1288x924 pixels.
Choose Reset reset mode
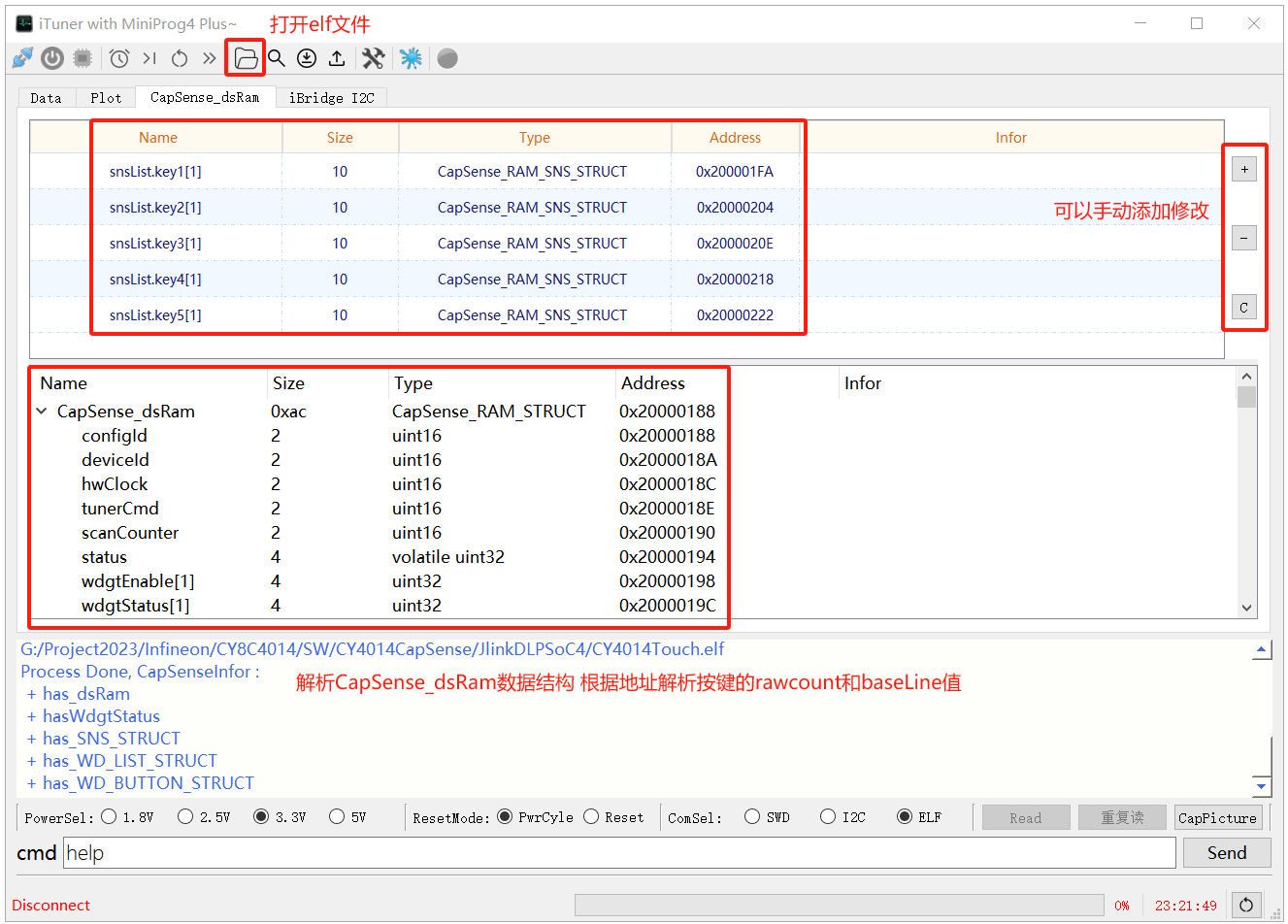coord(591,816)
